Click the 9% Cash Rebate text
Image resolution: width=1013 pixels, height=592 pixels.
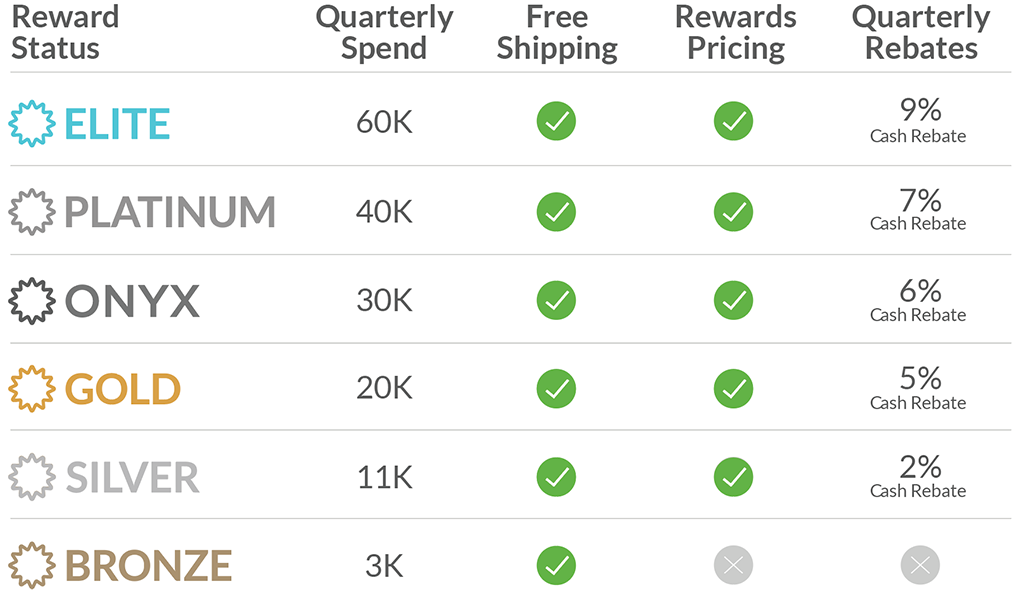pyautogui.click(x=919, y=120)
